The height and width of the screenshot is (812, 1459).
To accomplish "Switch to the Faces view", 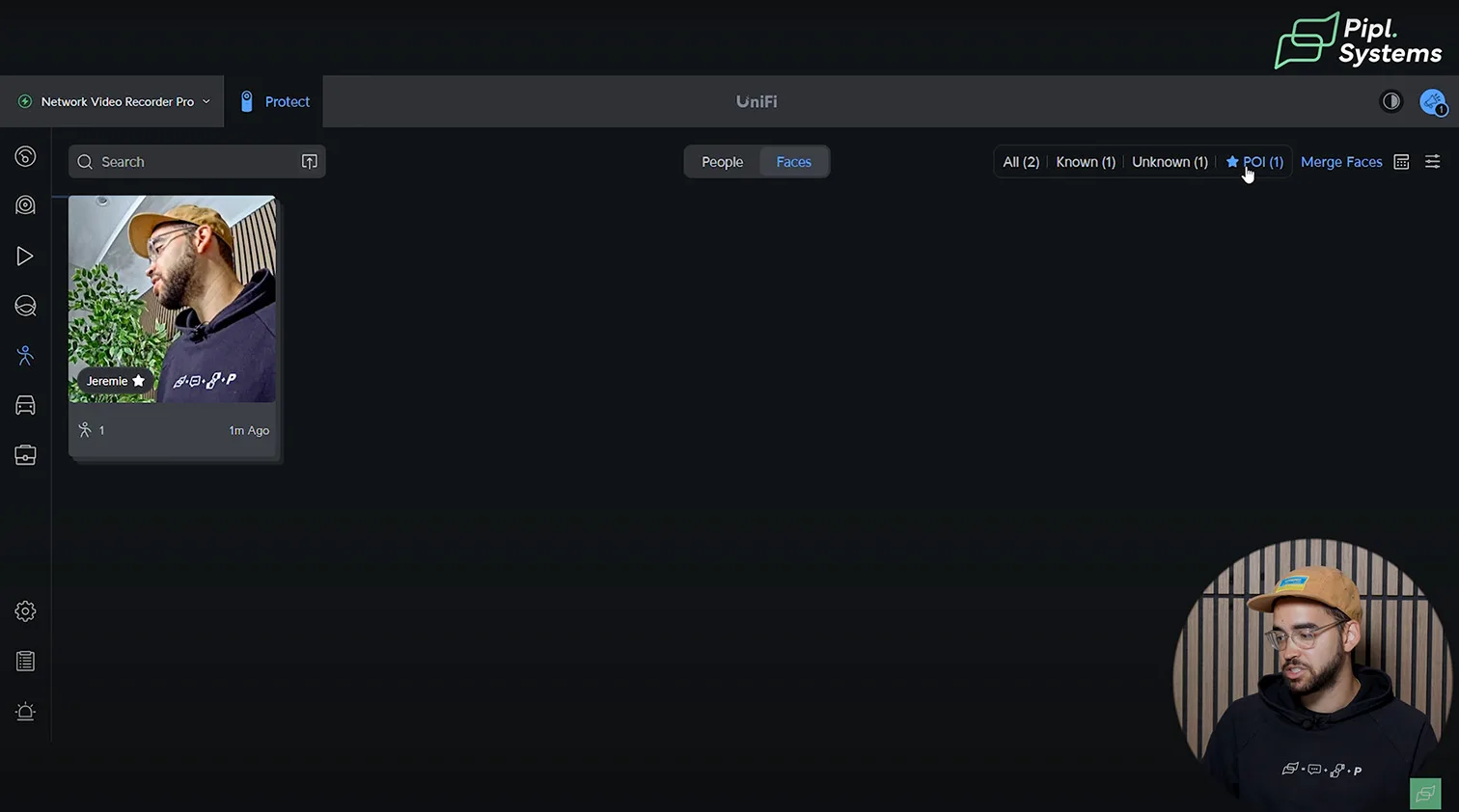I will pyautogui.click(x=793, y=162).
